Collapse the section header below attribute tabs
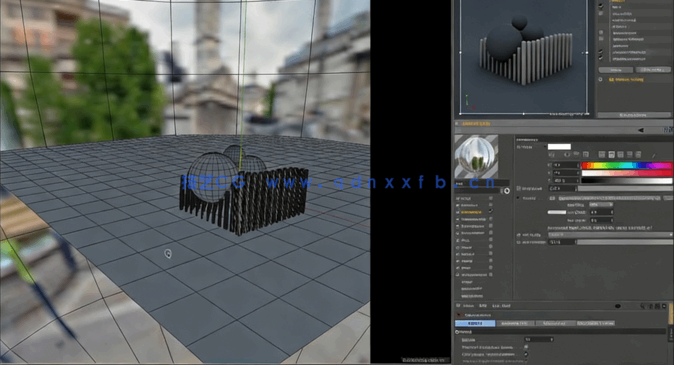This screenshot has height=365, width=674. pos(561,331)
